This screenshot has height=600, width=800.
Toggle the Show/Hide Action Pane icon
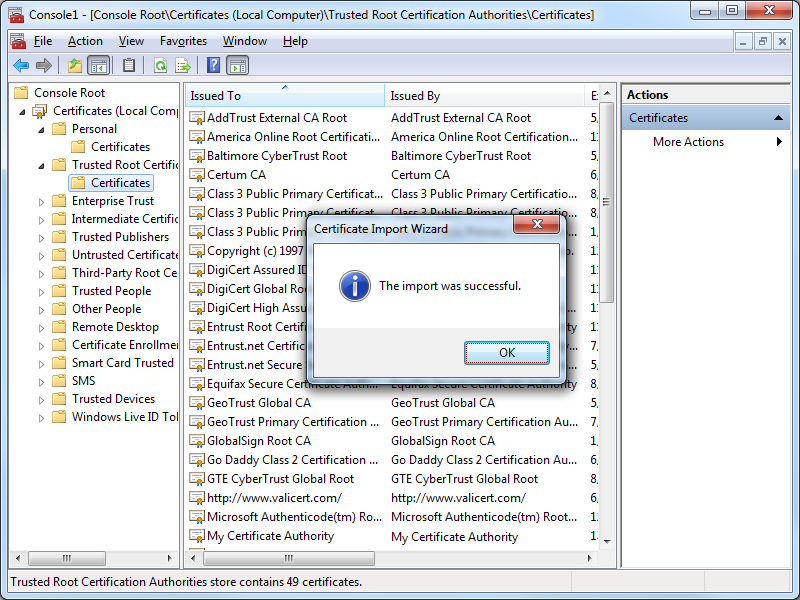[x=237, y=66]
